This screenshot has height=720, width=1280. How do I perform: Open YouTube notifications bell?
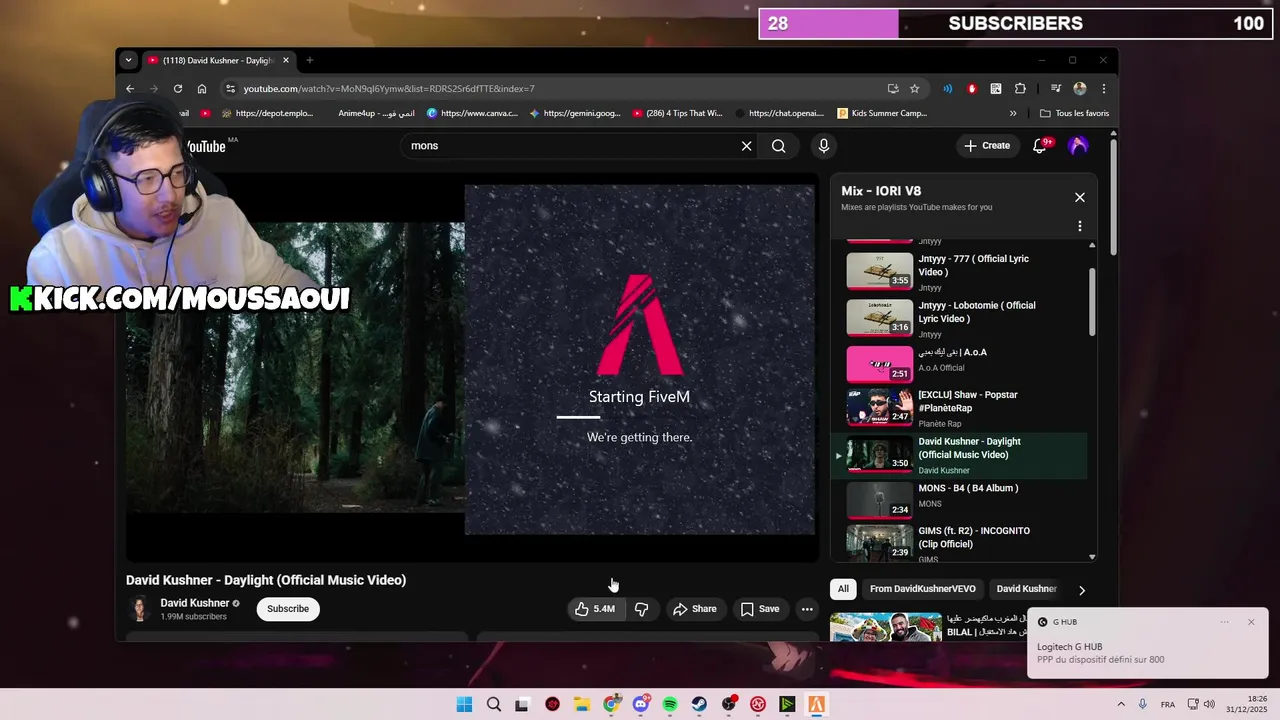pyautogui.click(x=1040, y=146)
